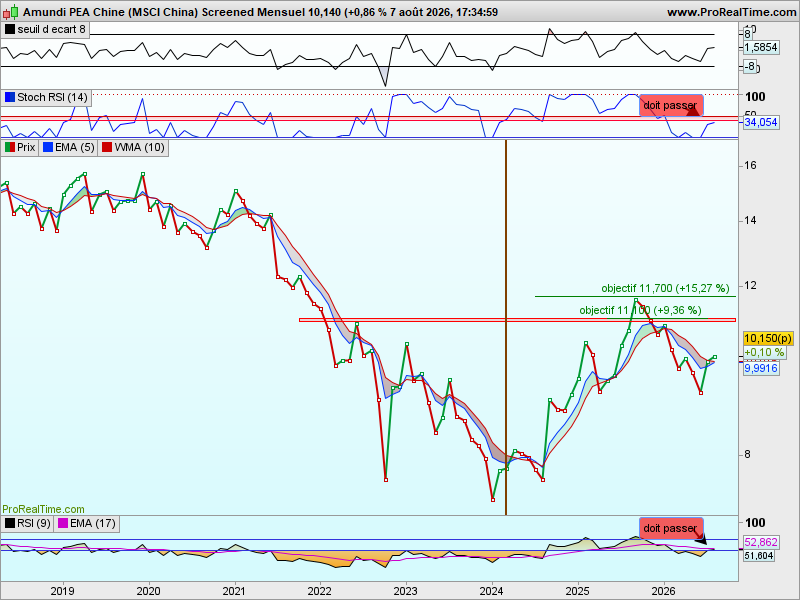This screenshot has width=800, height=600.
Task: Open the www.ProRealTime.com link at top right
Action: (732, 12)
